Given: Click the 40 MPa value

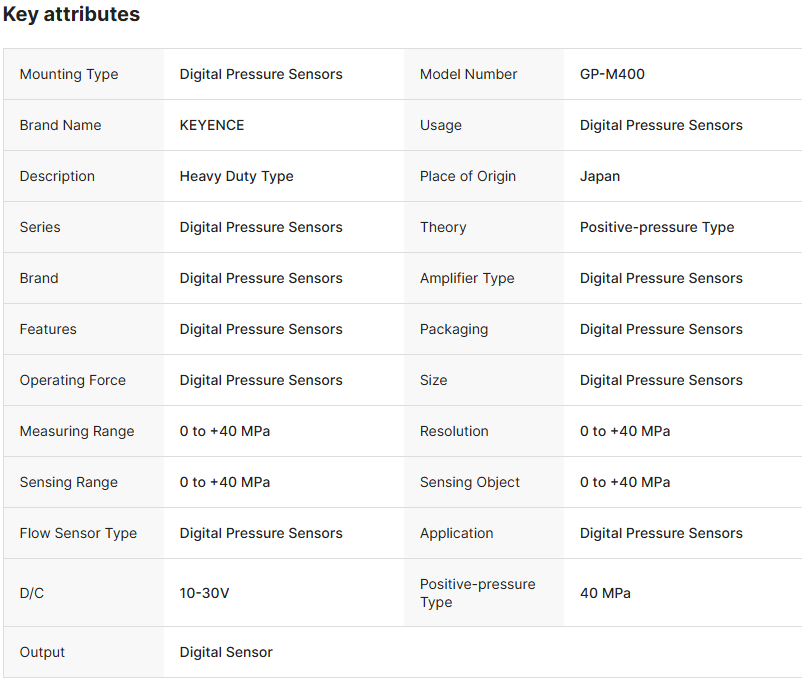Looking at the screenshot, I should (605, 593).
